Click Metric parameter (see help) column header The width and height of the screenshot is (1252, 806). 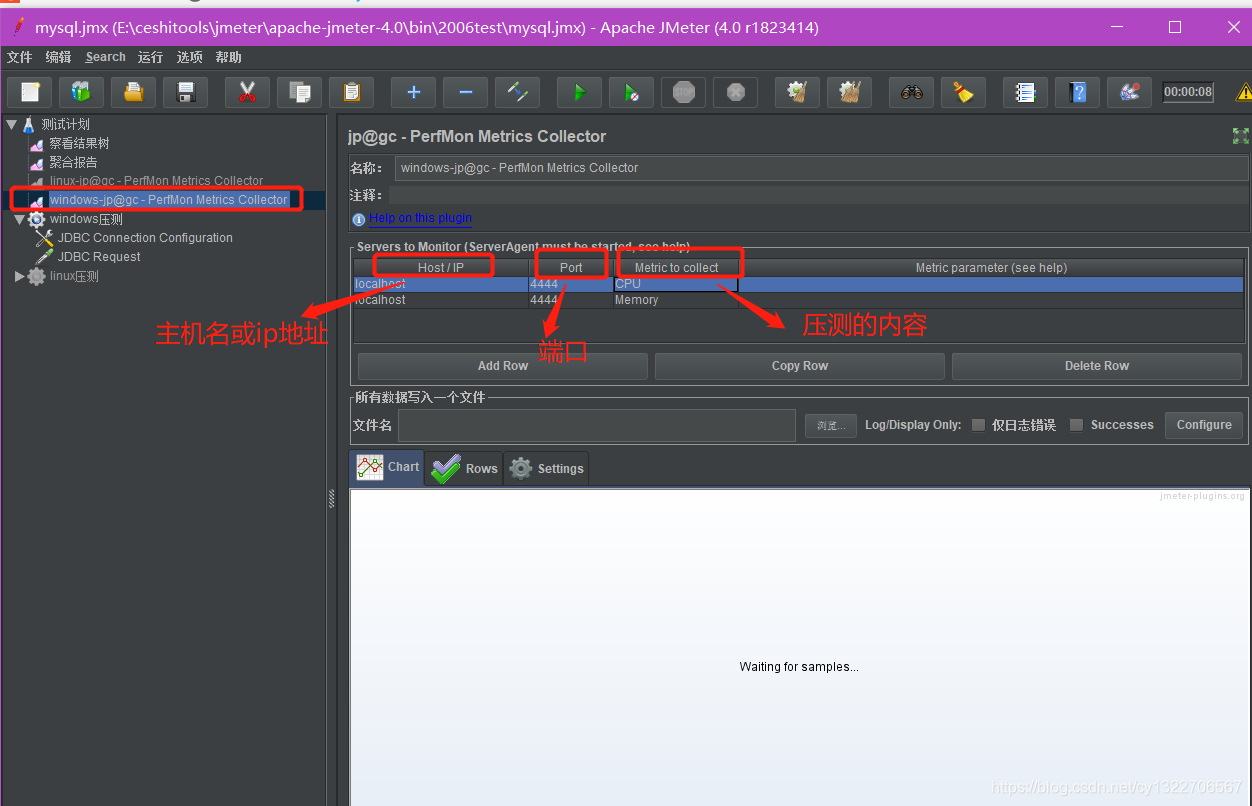991,267
